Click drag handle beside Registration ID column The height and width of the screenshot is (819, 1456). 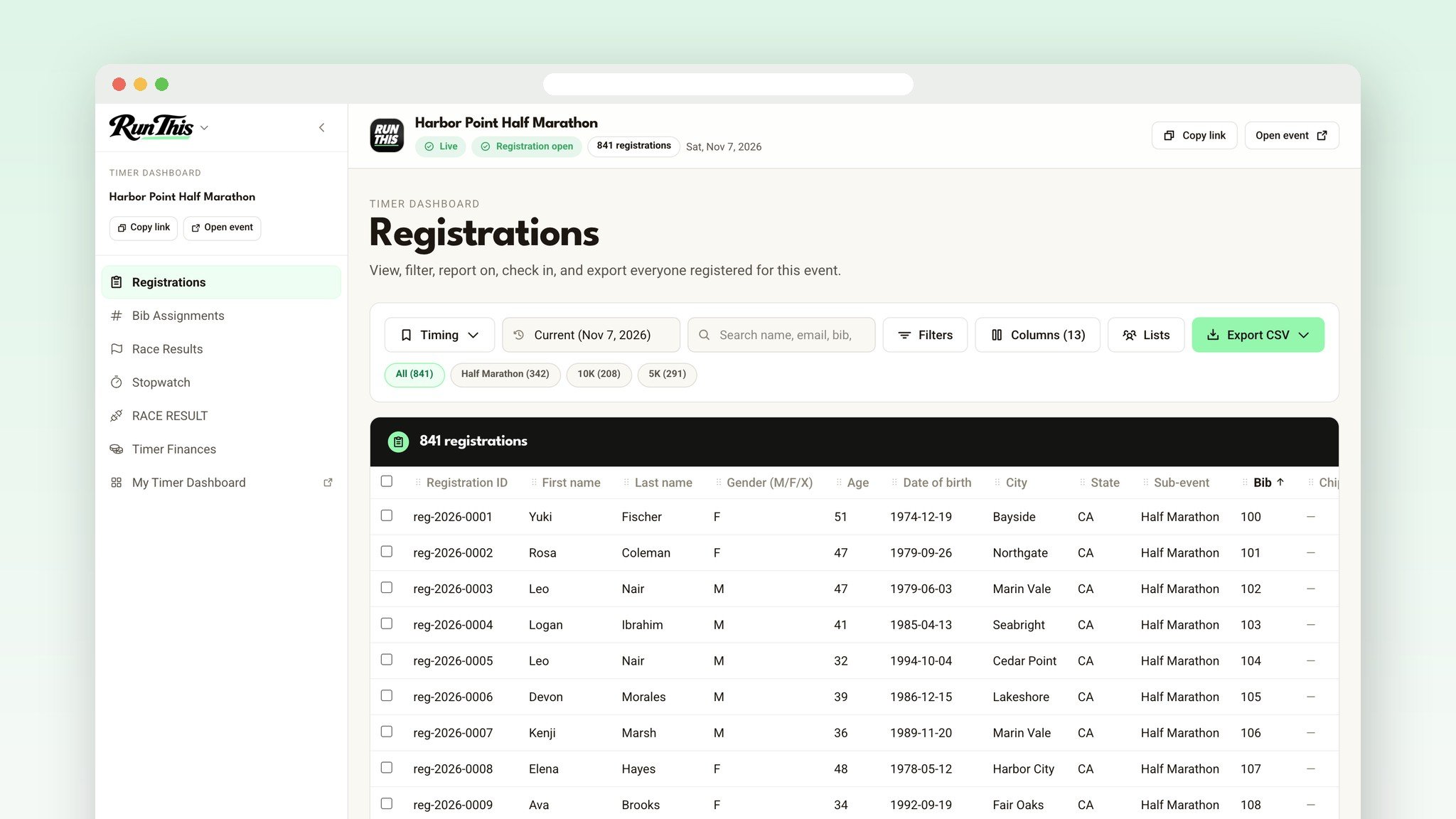point(418,483)
